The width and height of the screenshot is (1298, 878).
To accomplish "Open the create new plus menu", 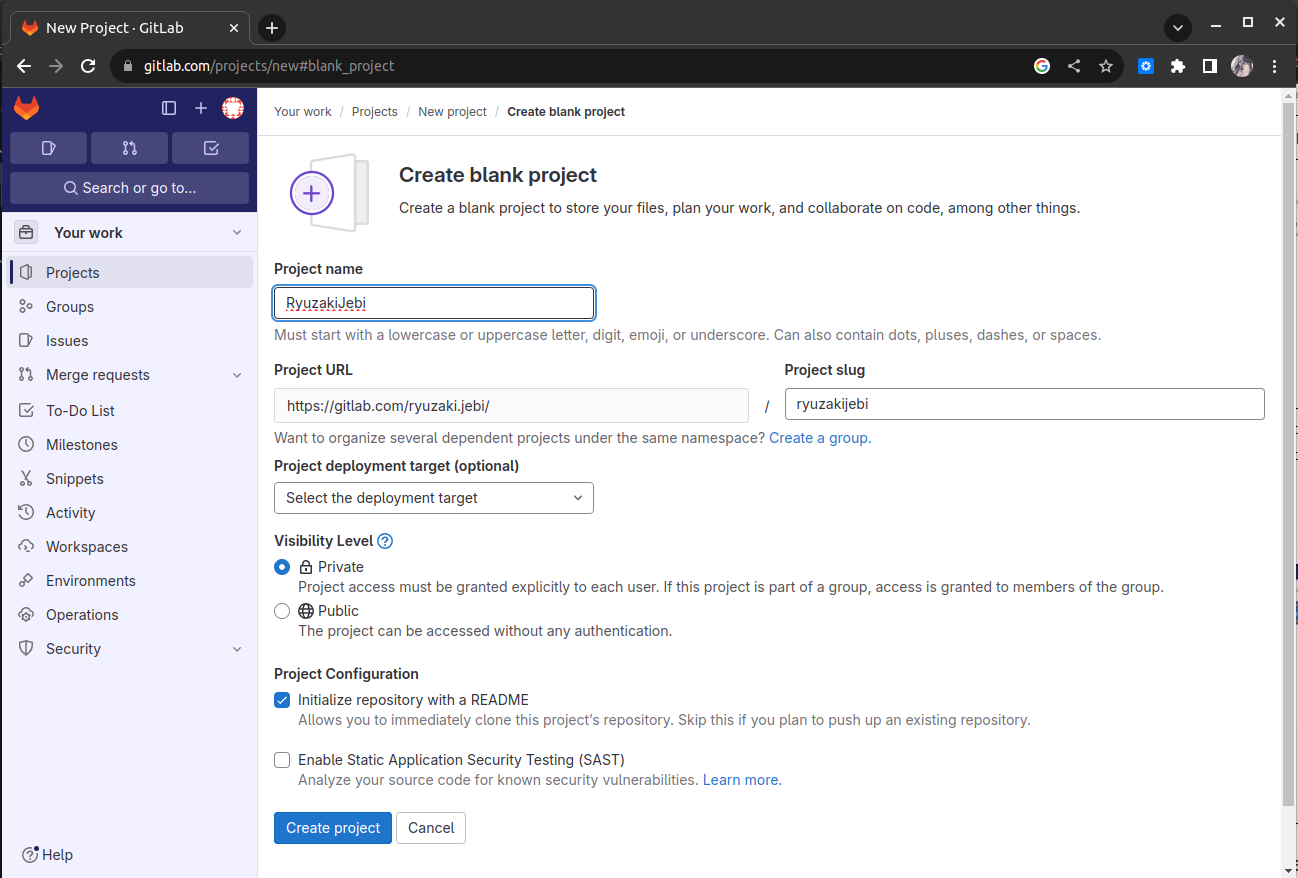I will click(x=201, y=108).
